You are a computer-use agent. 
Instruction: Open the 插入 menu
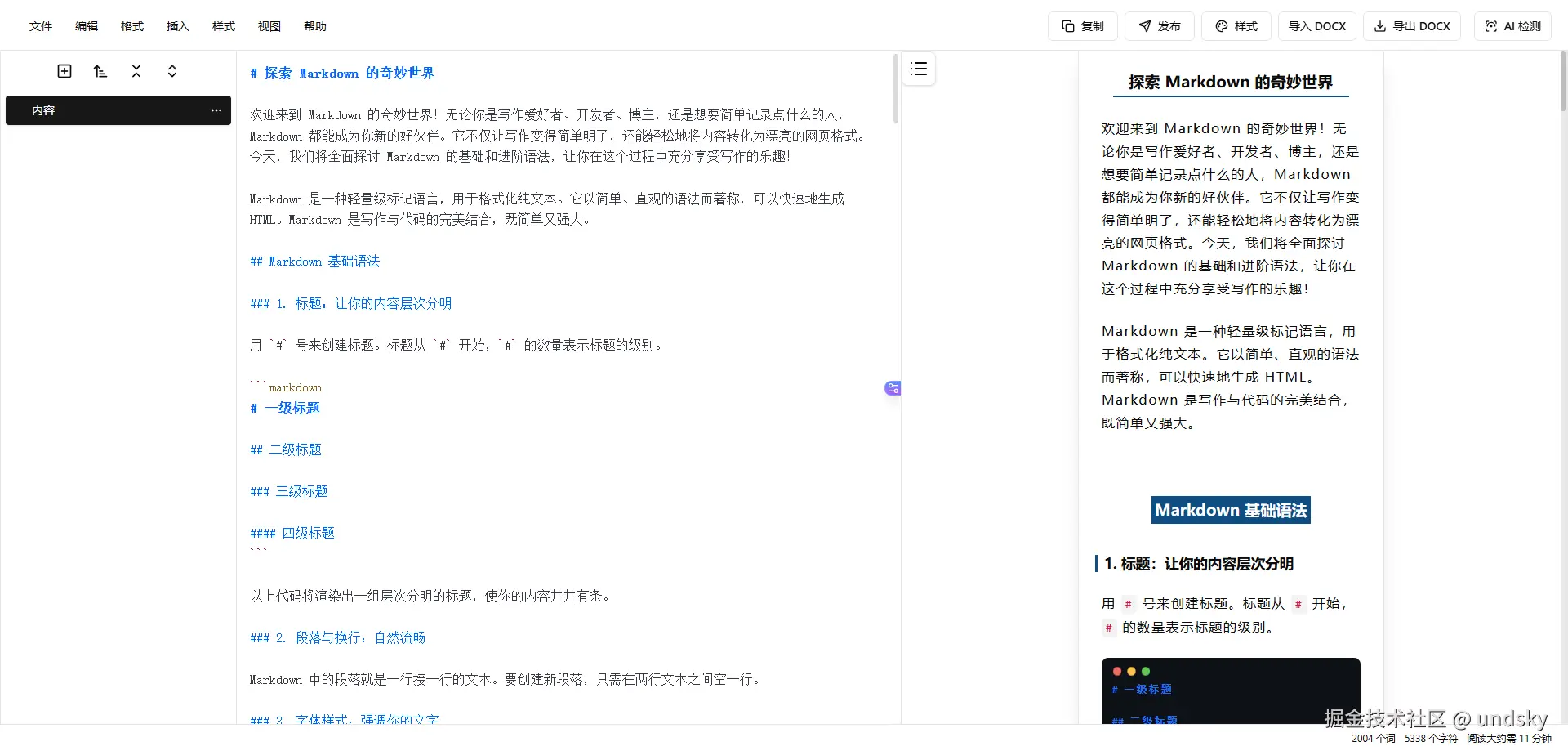[177, 25]
